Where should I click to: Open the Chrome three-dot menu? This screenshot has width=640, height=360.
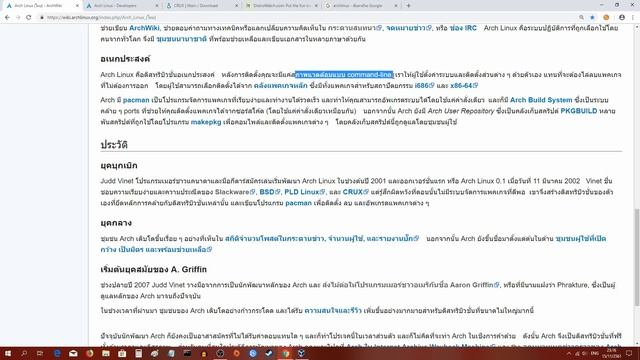tap(633, 18)
